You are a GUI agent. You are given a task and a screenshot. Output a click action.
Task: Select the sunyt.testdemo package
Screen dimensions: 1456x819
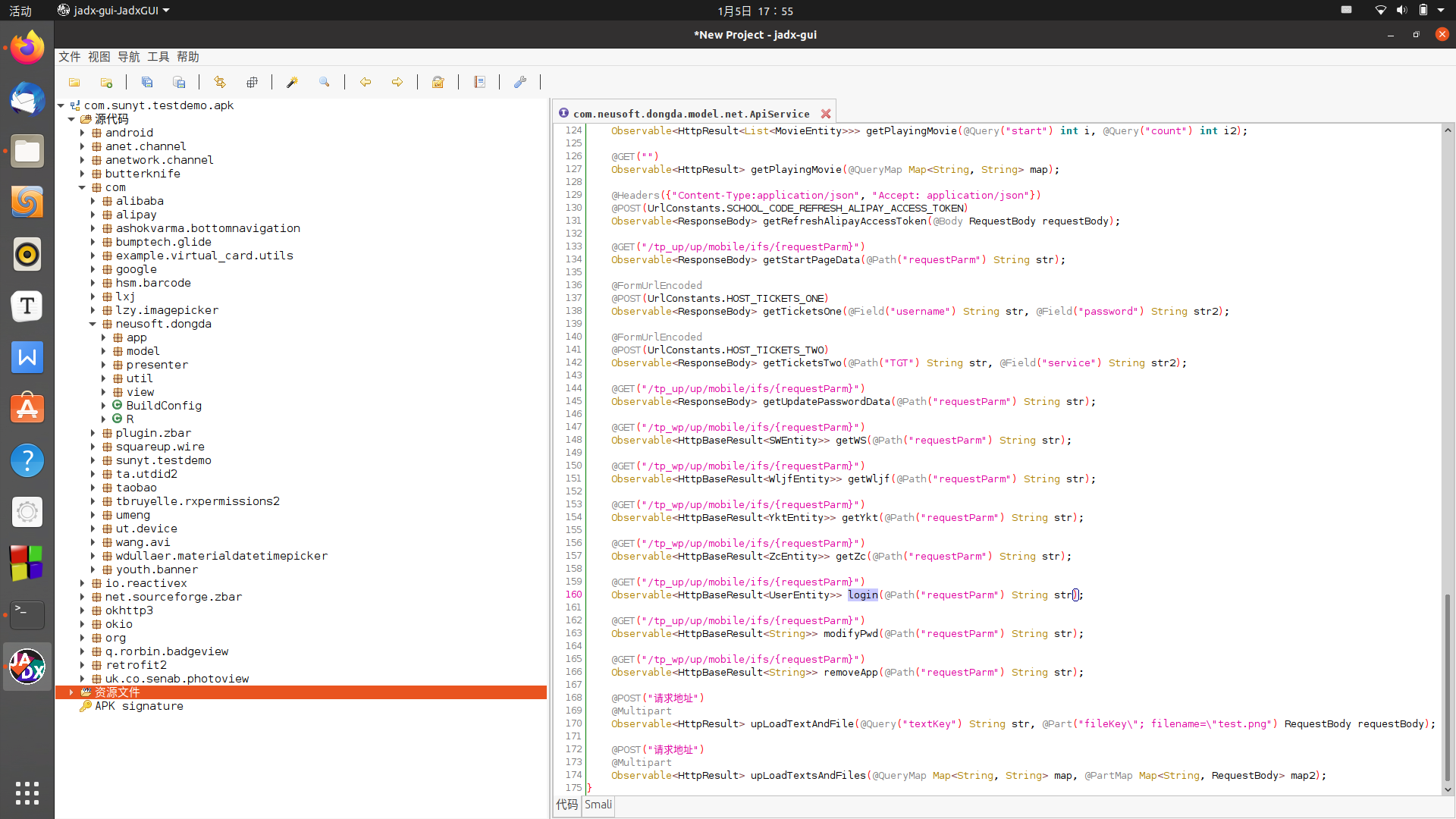[163, 460]
